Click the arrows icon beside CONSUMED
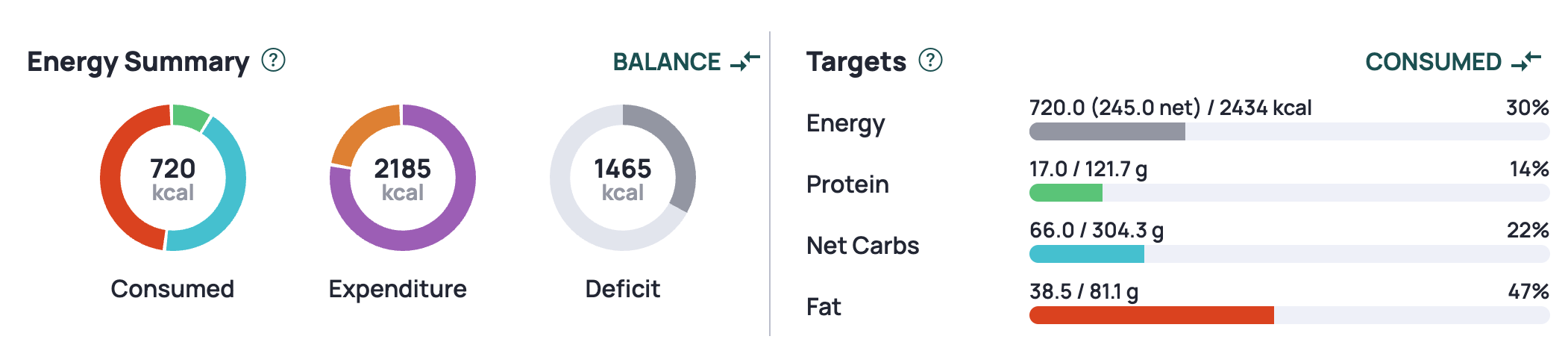This screenshot has width=1568, height=354. point(1526,61)
